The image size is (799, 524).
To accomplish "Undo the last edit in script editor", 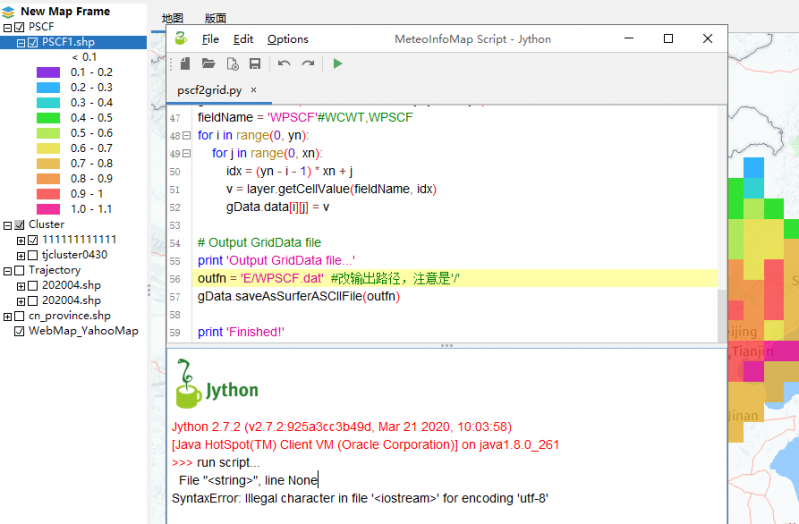I will tap(284, 64).
